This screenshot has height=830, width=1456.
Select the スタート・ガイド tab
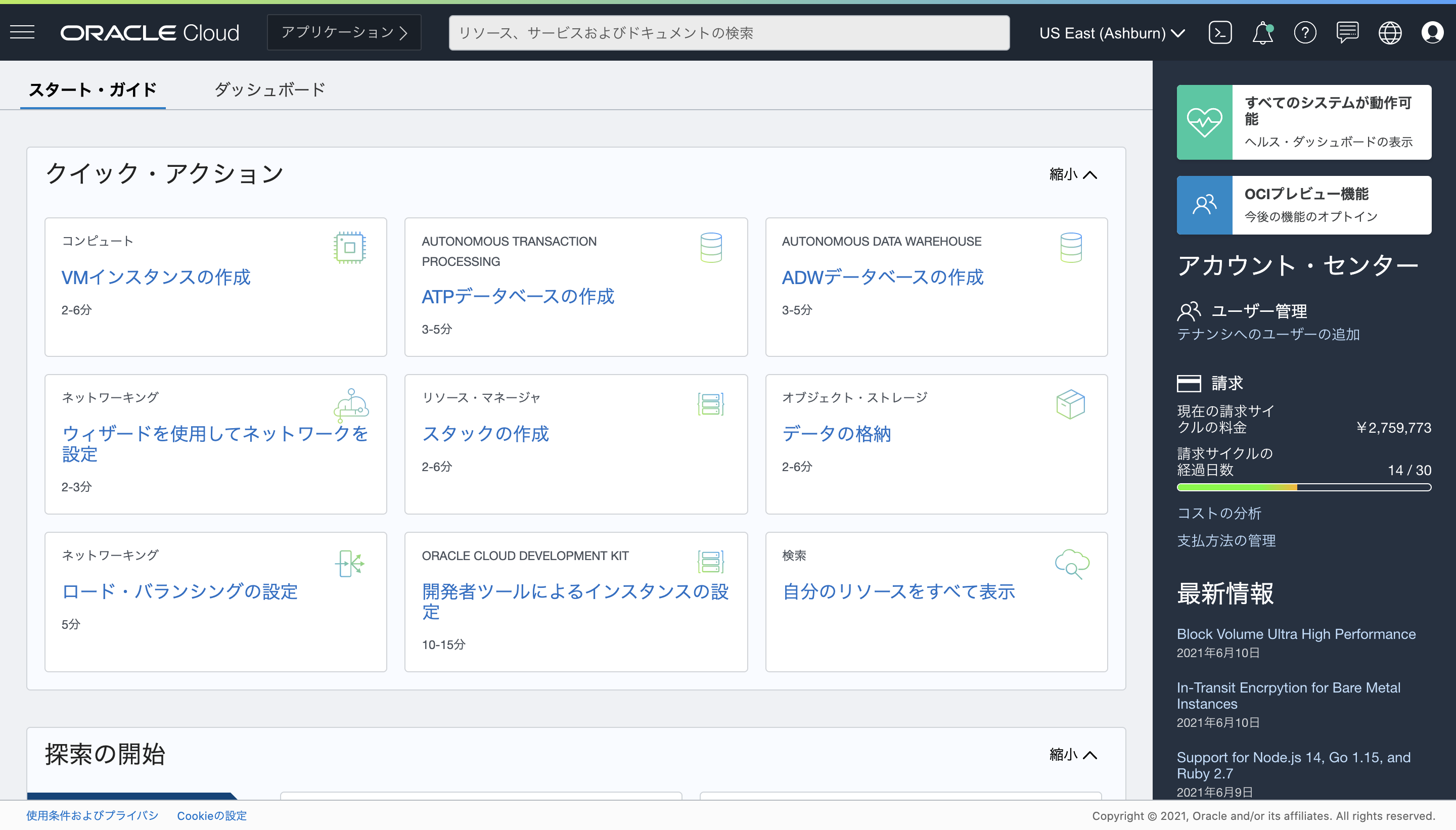coord(93,89)
